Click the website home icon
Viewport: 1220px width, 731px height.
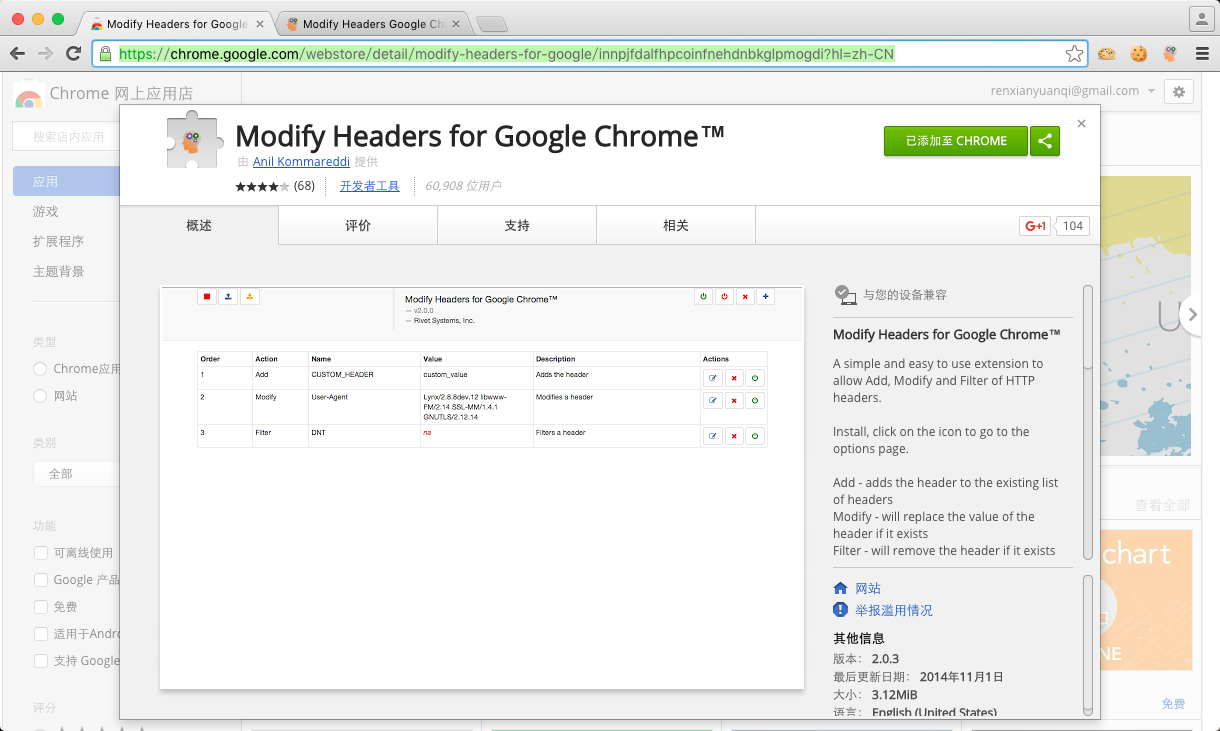(x=840, y=588)
